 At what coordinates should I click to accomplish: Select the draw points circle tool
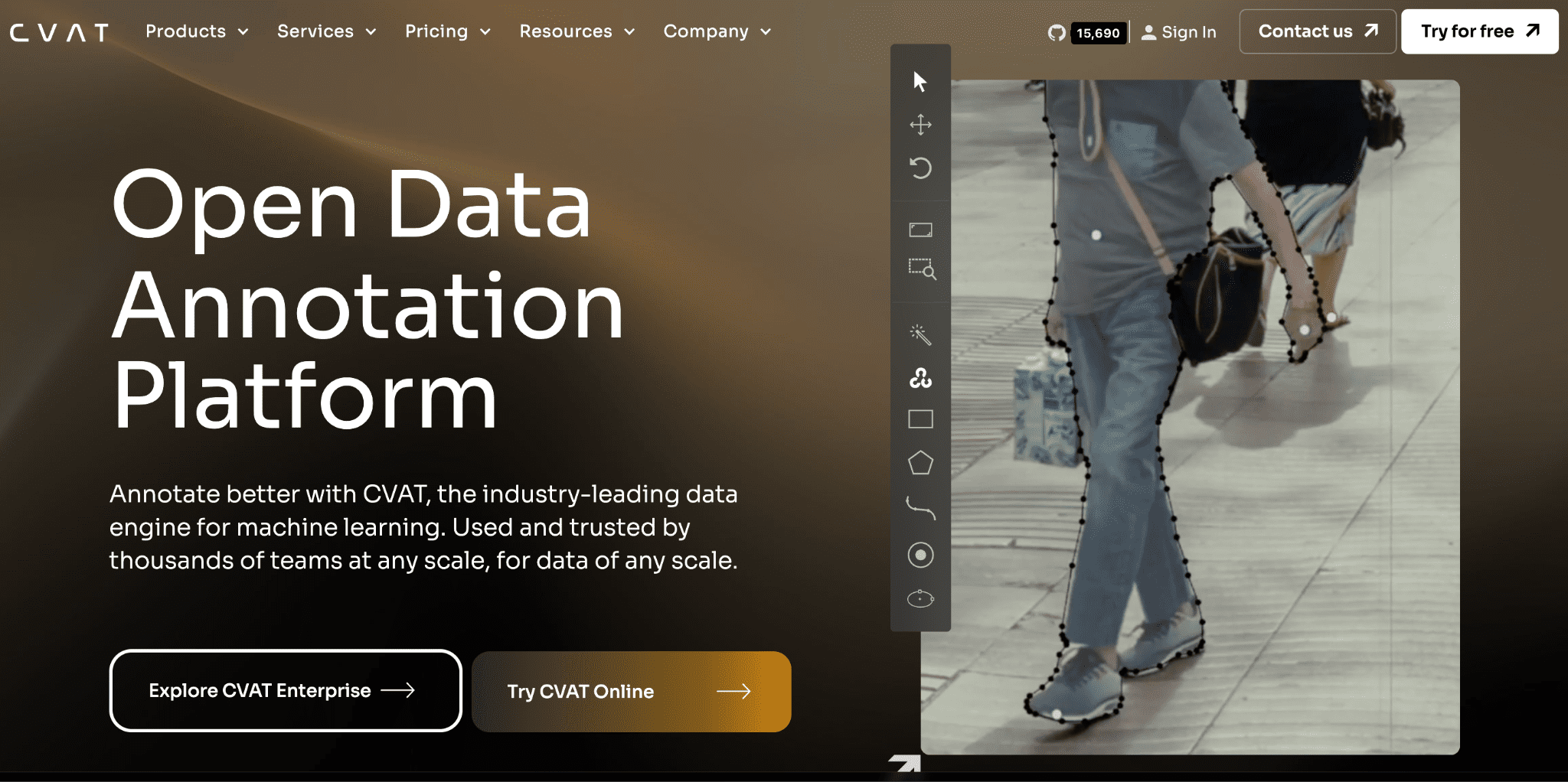(920, 555)
